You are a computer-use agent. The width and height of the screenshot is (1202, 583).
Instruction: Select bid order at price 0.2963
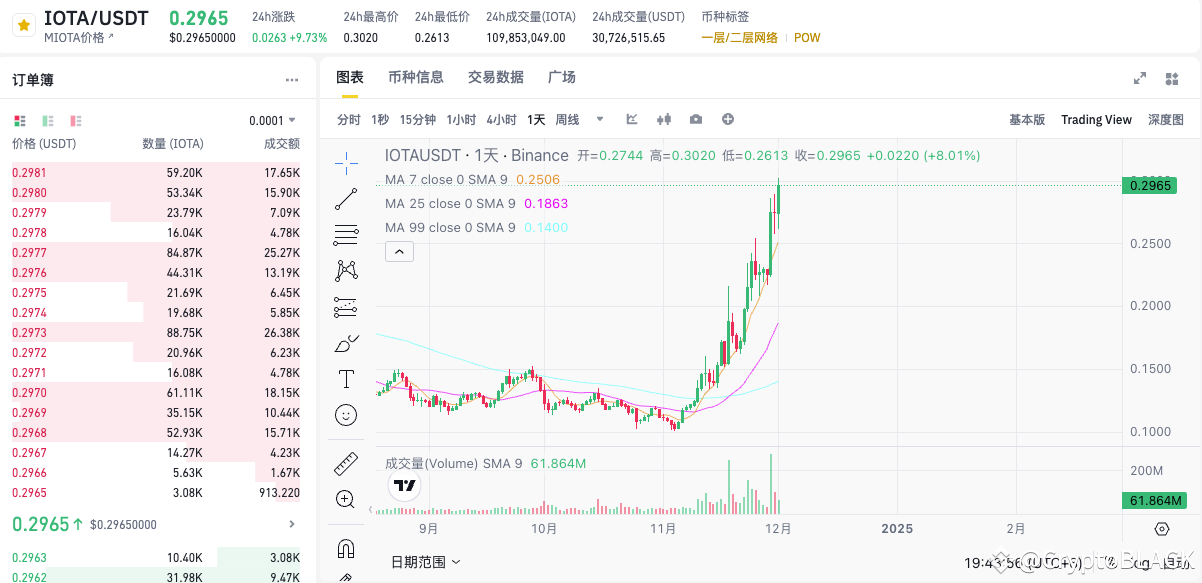[156, 557]
